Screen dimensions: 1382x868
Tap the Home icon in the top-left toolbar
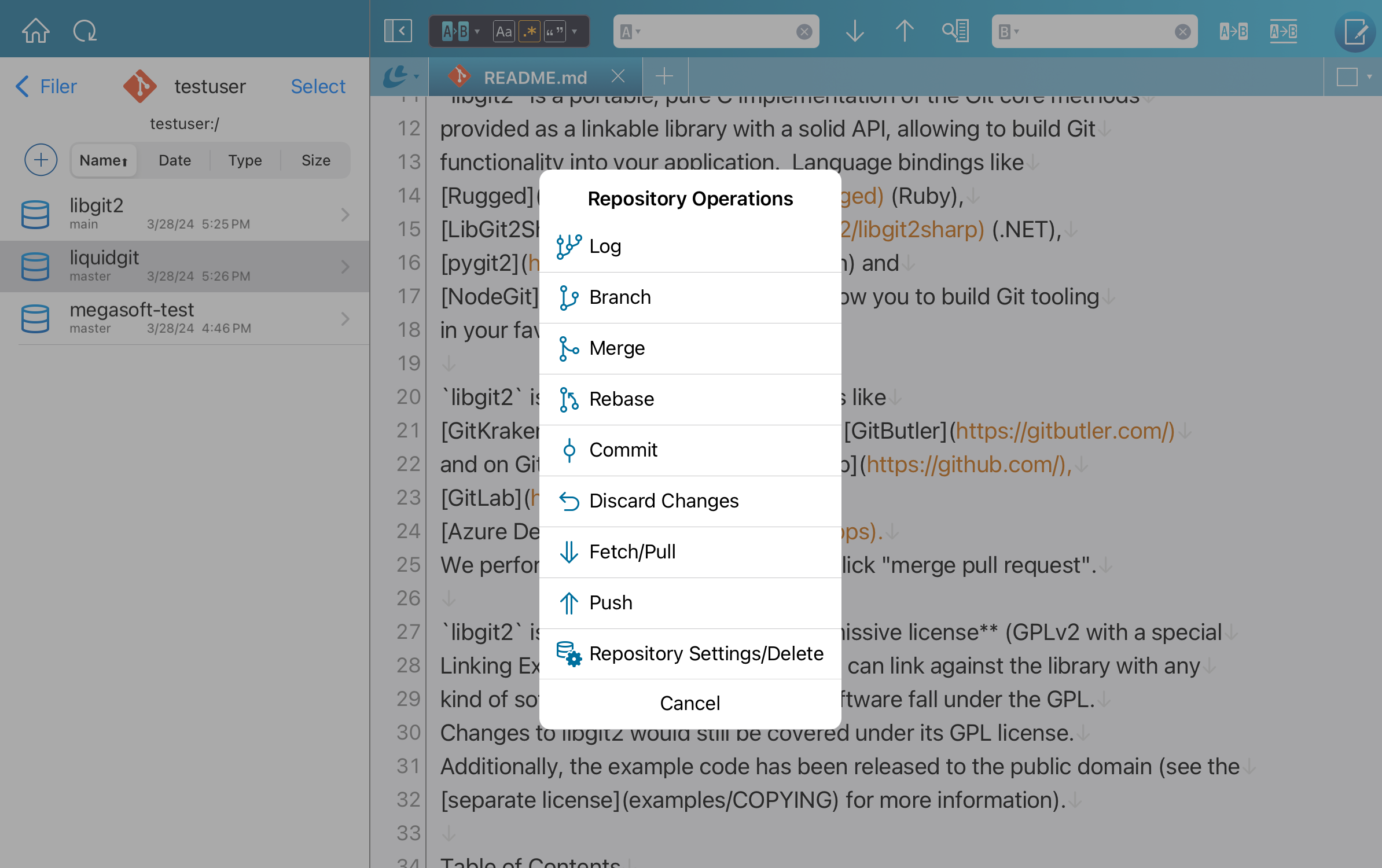35,30
